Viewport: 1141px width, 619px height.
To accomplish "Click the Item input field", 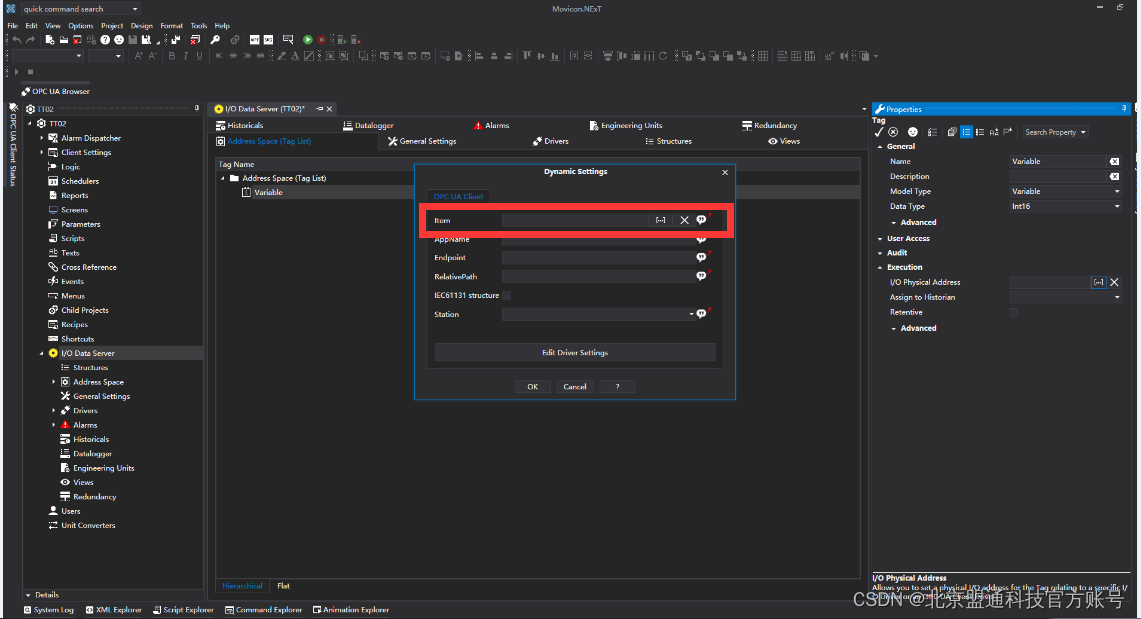I will 575,220.
